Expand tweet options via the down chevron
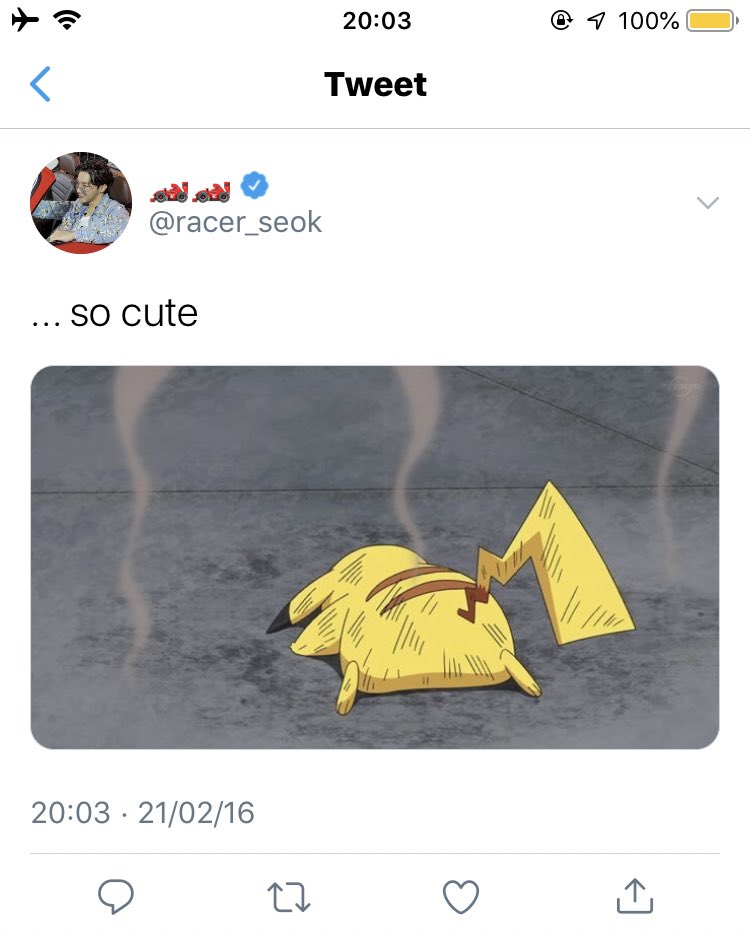 click(708, 203)
